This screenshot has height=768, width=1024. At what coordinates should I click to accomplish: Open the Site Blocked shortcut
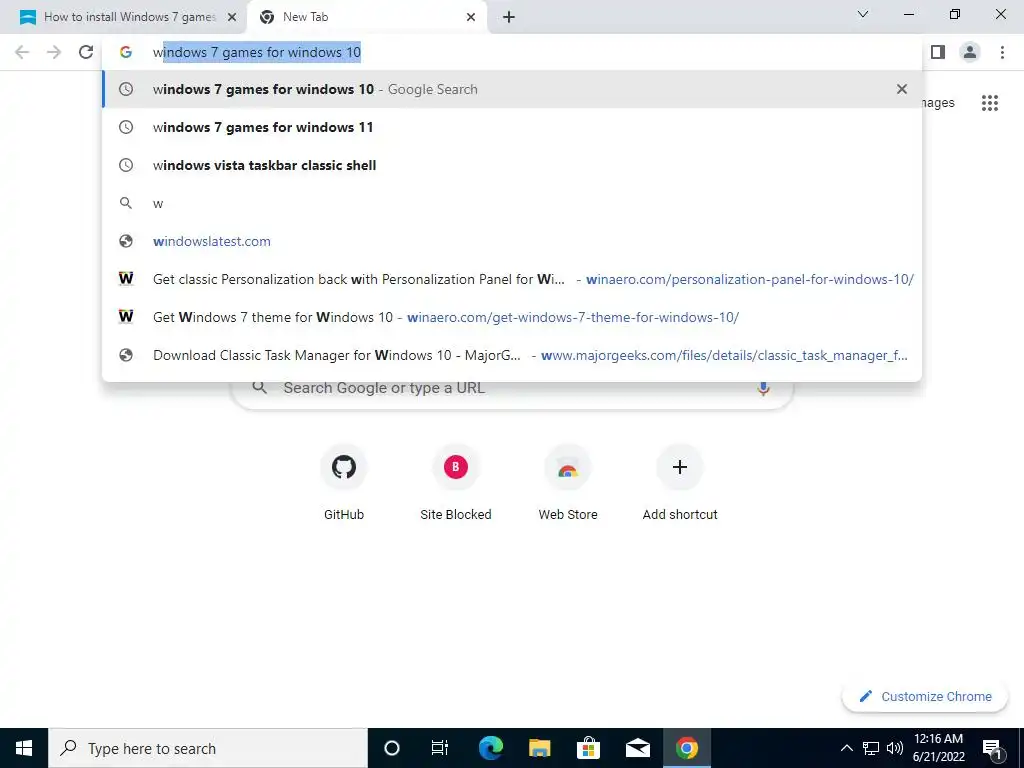456,483
